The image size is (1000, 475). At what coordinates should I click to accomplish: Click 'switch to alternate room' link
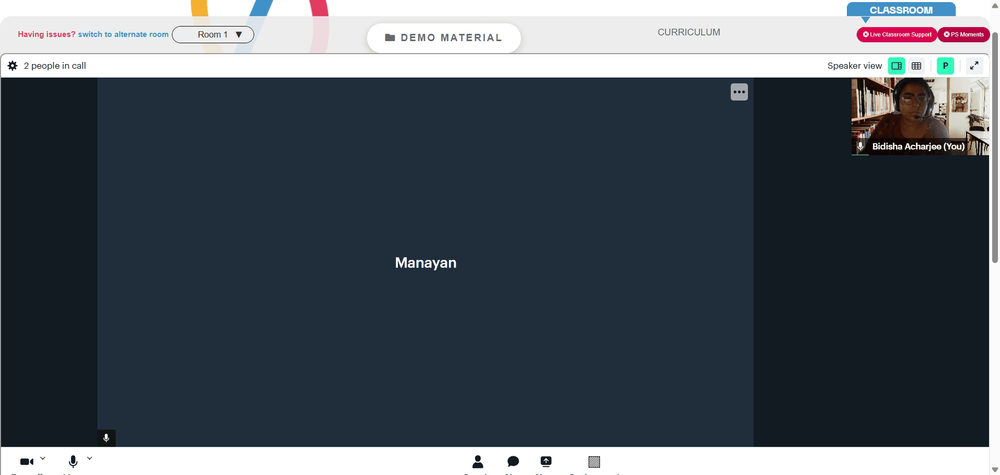[x=123, y=34]
